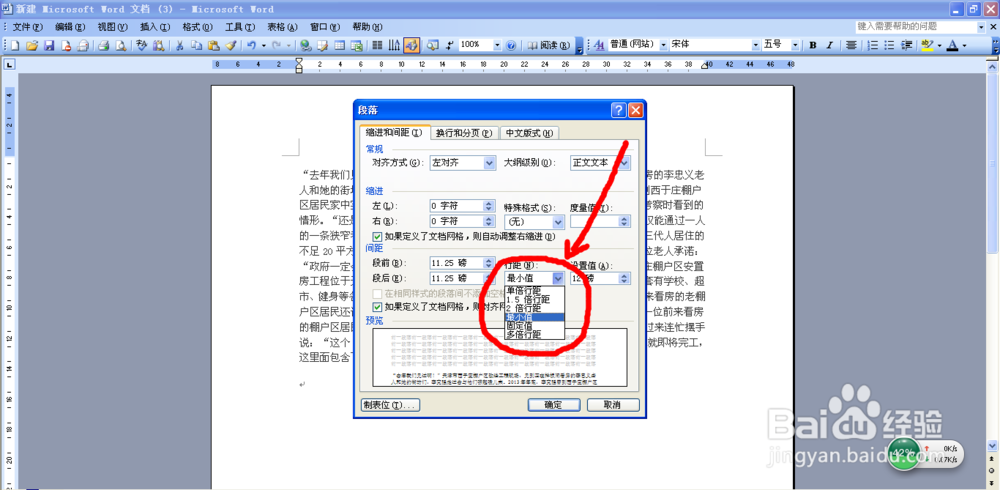Switch to the 中文版式 tab
Screen dimensions: 1000x490
(x=529, y=133)
